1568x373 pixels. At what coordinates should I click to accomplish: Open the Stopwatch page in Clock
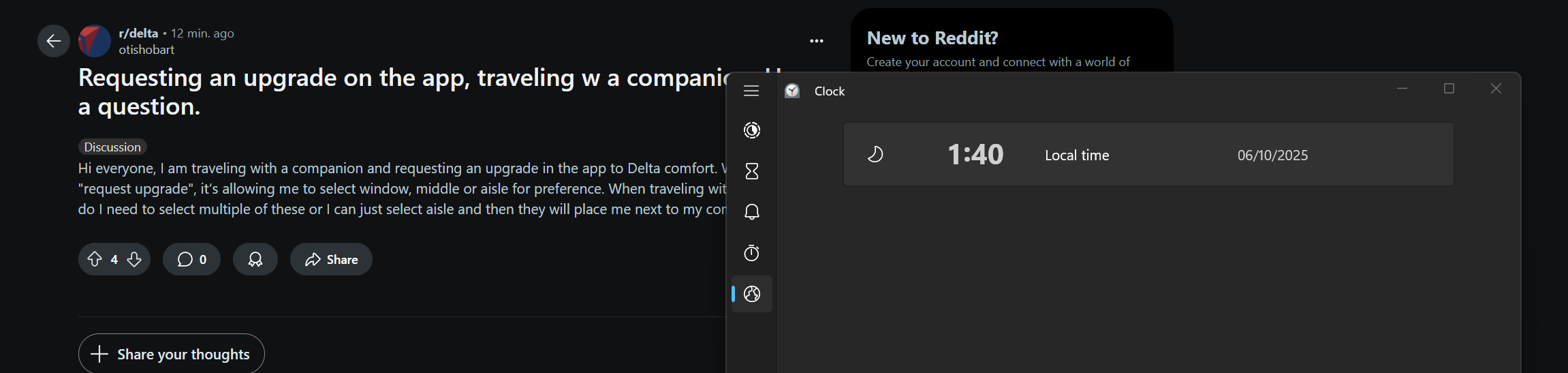tap(752, 253)
